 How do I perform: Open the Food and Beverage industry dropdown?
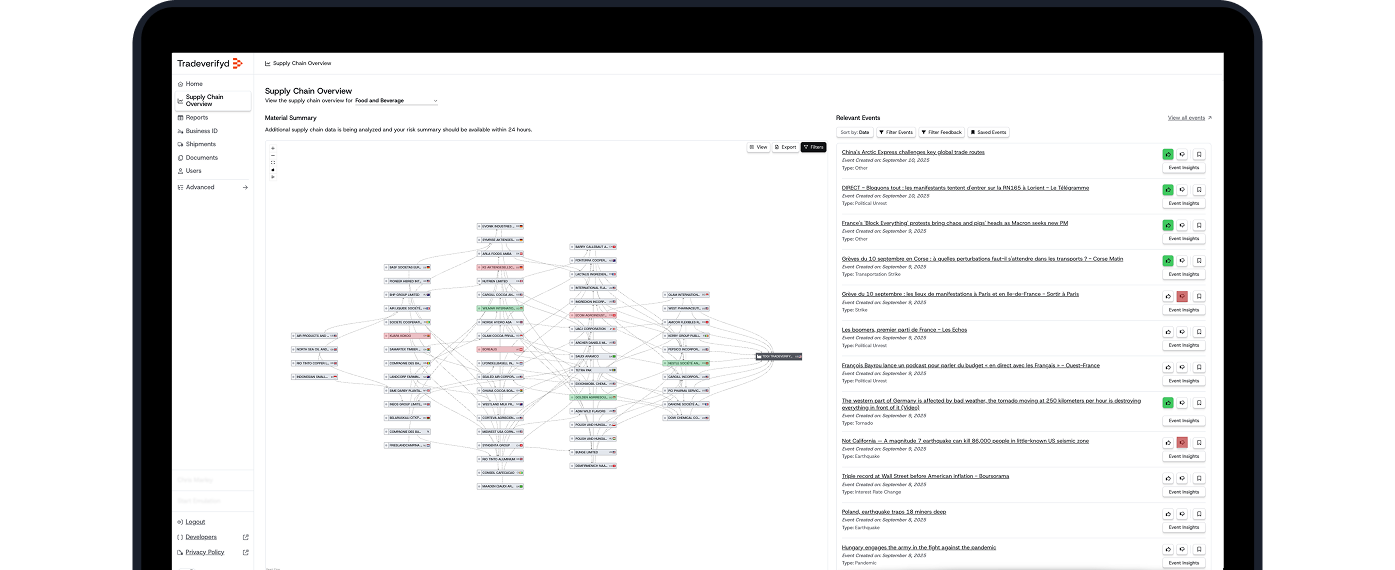397,101
